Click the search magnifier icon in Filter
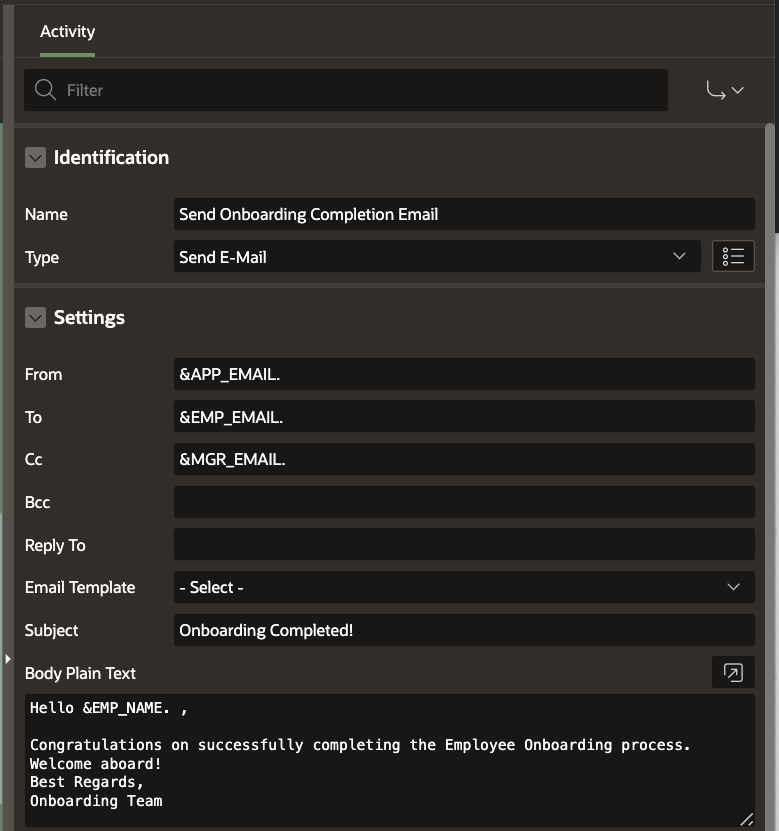This screenshot has width=779, height=831. pyautogui.click(x=45, y=90)
